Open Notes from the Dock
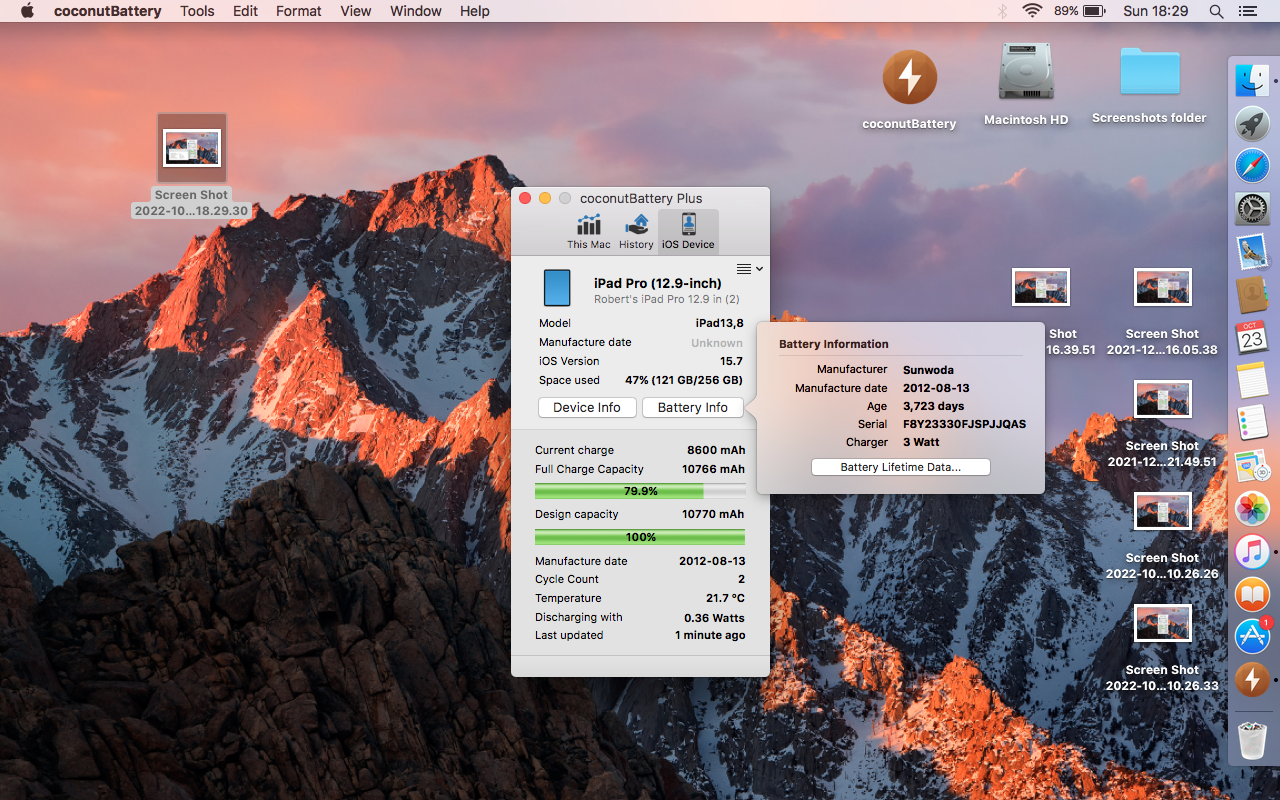 tap(1252, 380)
